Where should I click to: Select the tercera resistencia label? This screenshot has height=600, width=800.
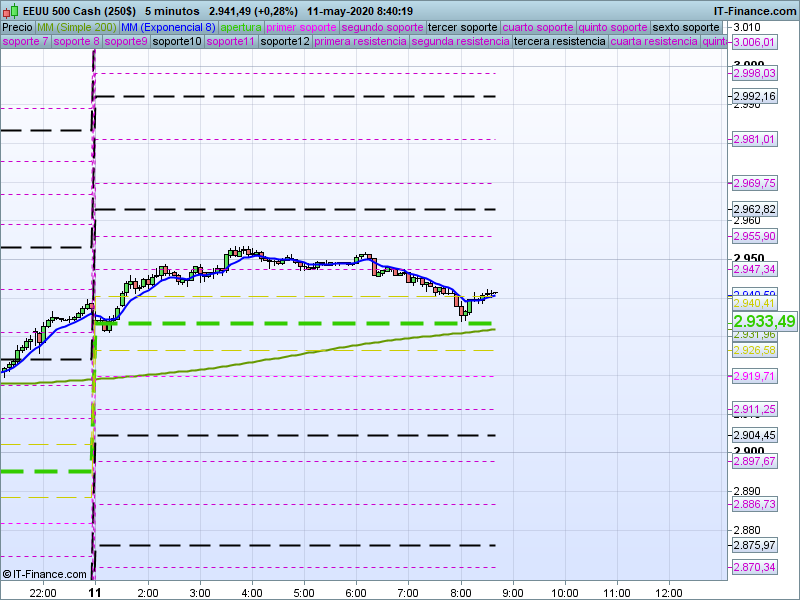[x=559, y=42]
